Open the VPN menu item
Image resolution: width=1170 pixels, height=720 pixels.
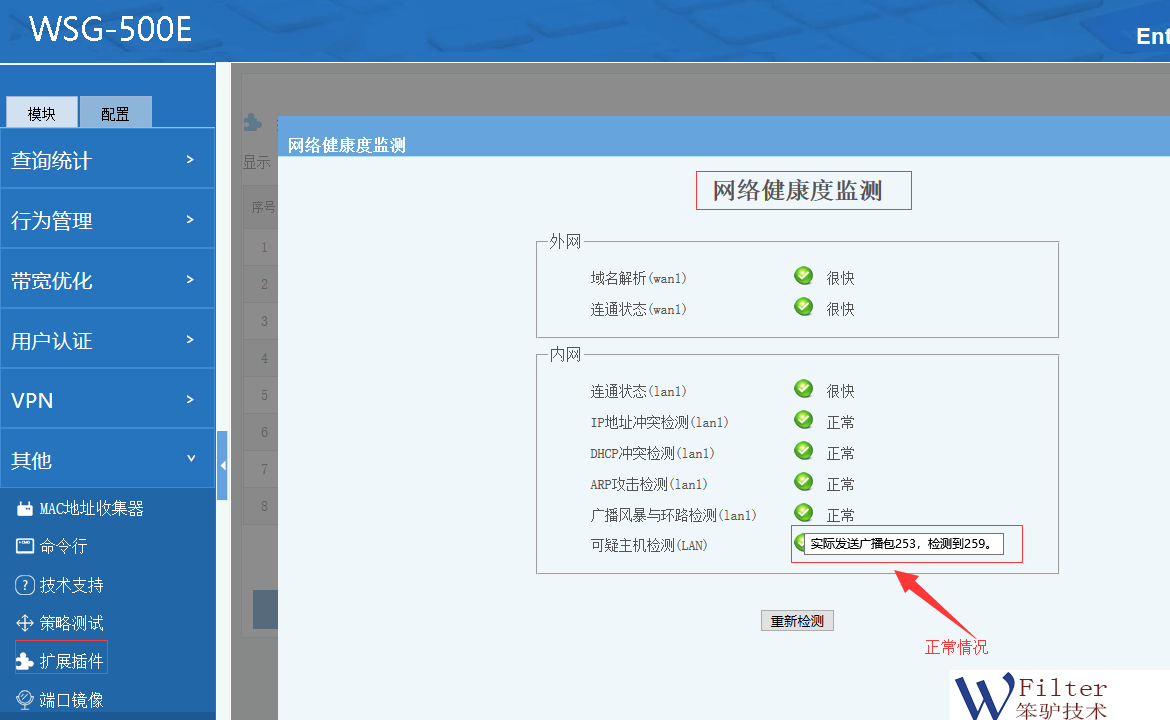(x=107, y=400)
